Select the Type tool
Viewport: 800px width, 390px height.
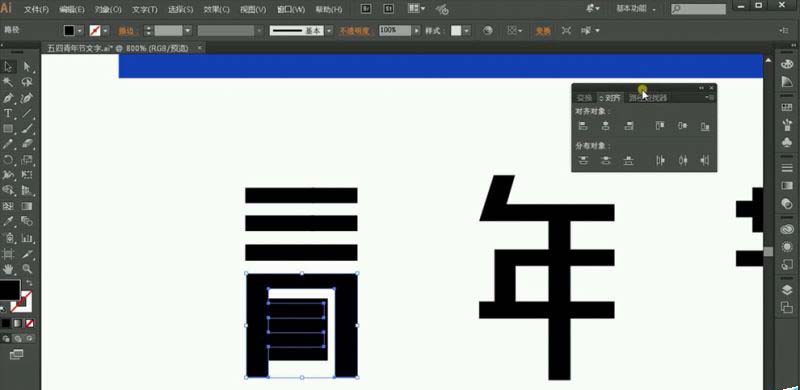point(8,113)
